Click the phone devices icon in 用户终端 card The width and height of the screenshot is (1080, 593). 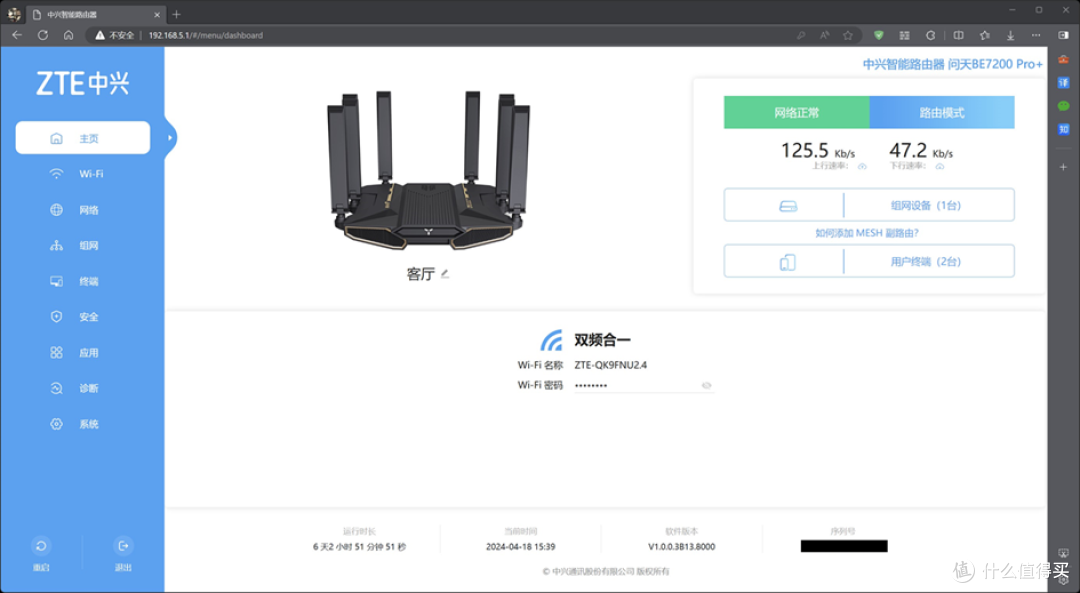pyautogui.click(x=787, y=262)
